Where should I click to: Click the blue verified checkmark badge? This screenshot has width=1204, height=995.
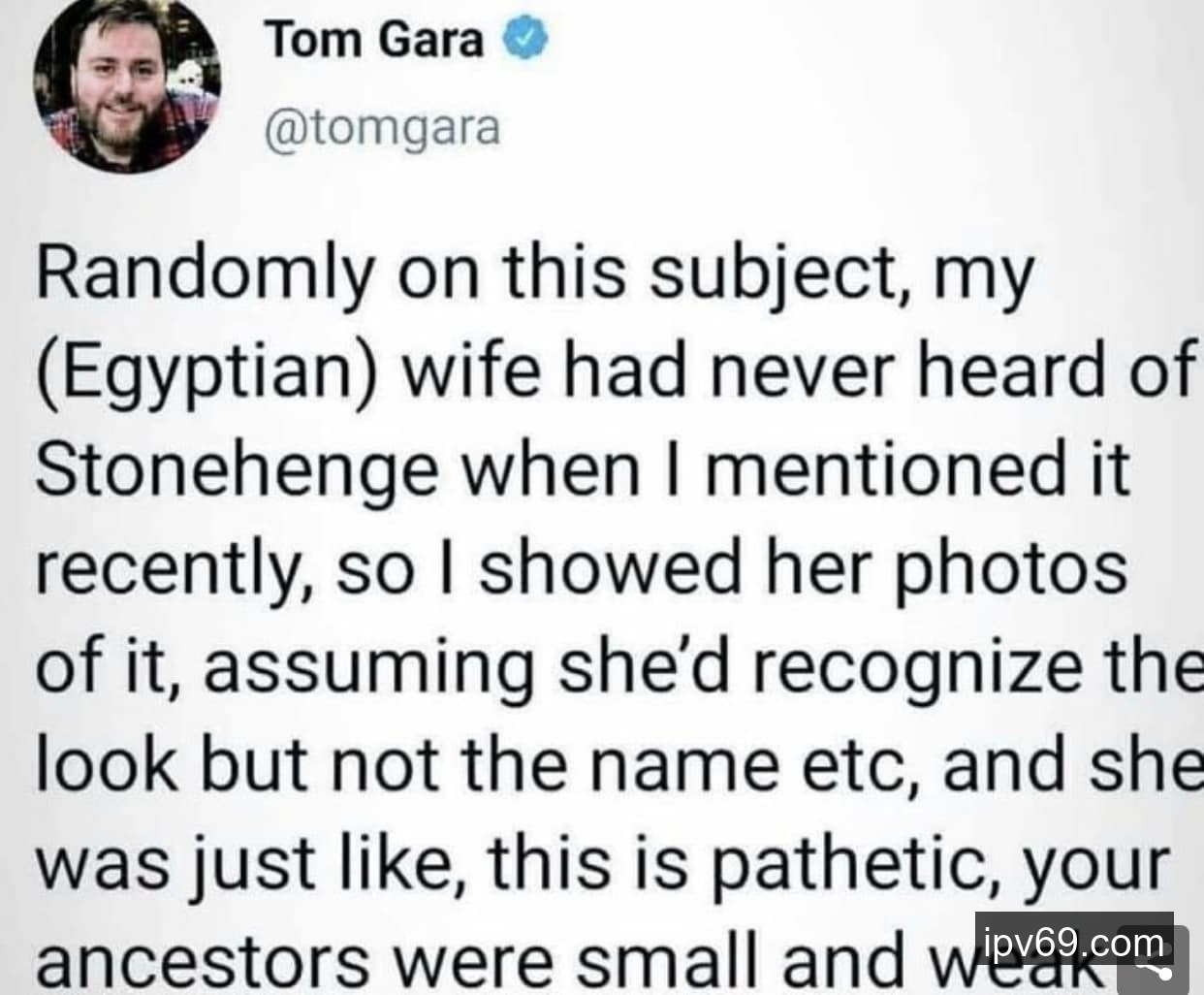[x=525, y=39]
